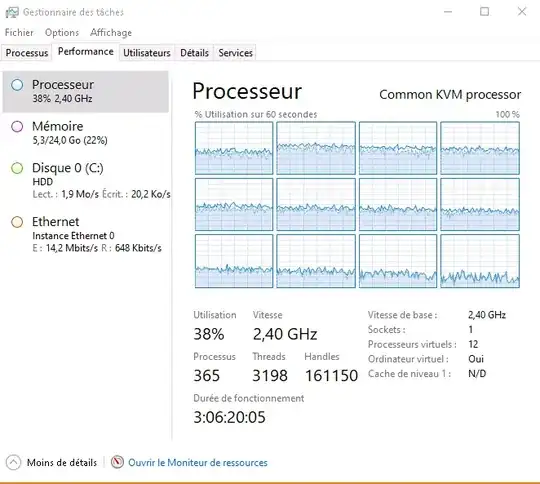
Task: Select the Processeur sidebar item
Action: (86, 92)
